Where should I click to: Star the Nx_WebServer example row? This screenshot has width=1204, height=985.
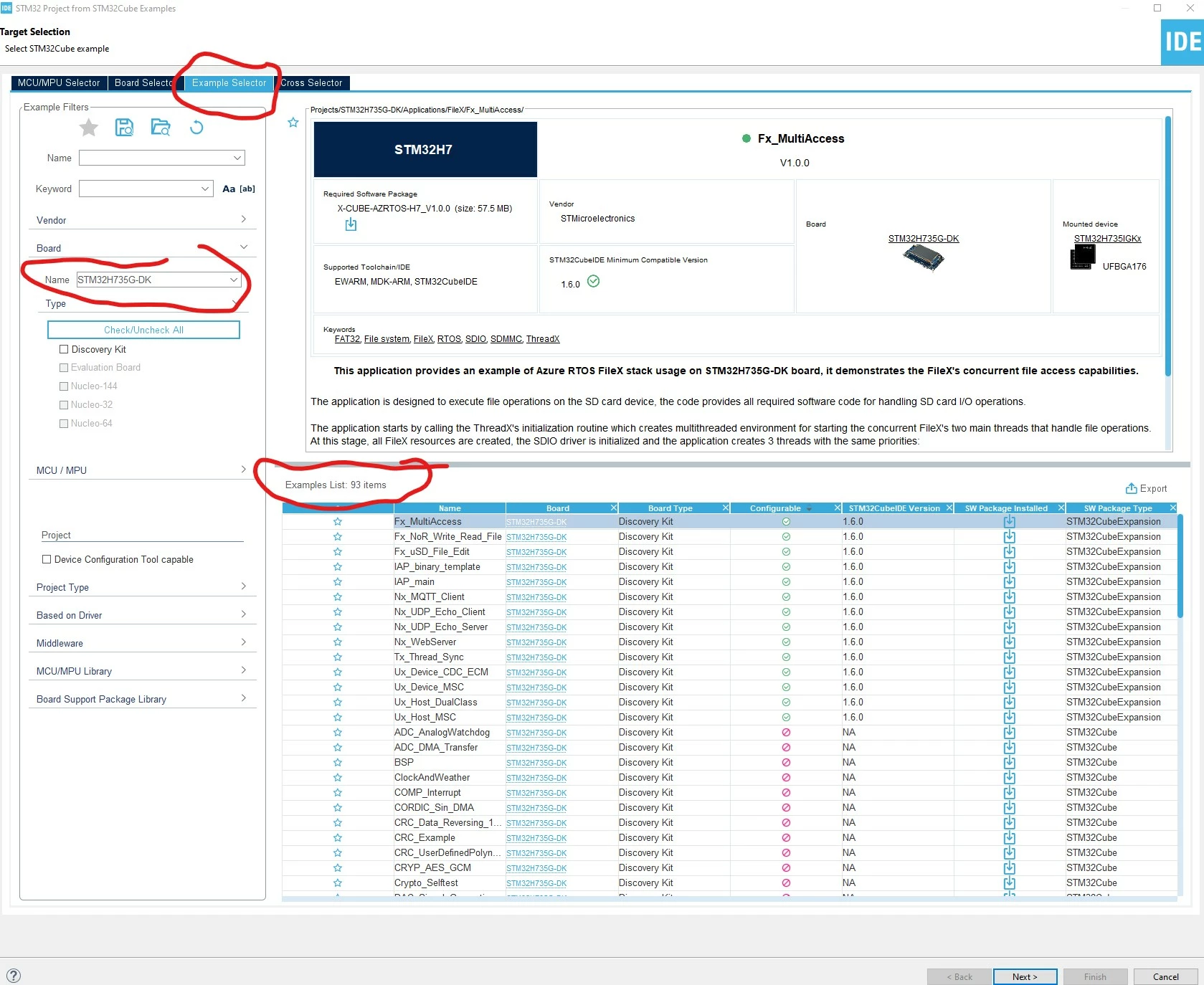tap(338, 642)
